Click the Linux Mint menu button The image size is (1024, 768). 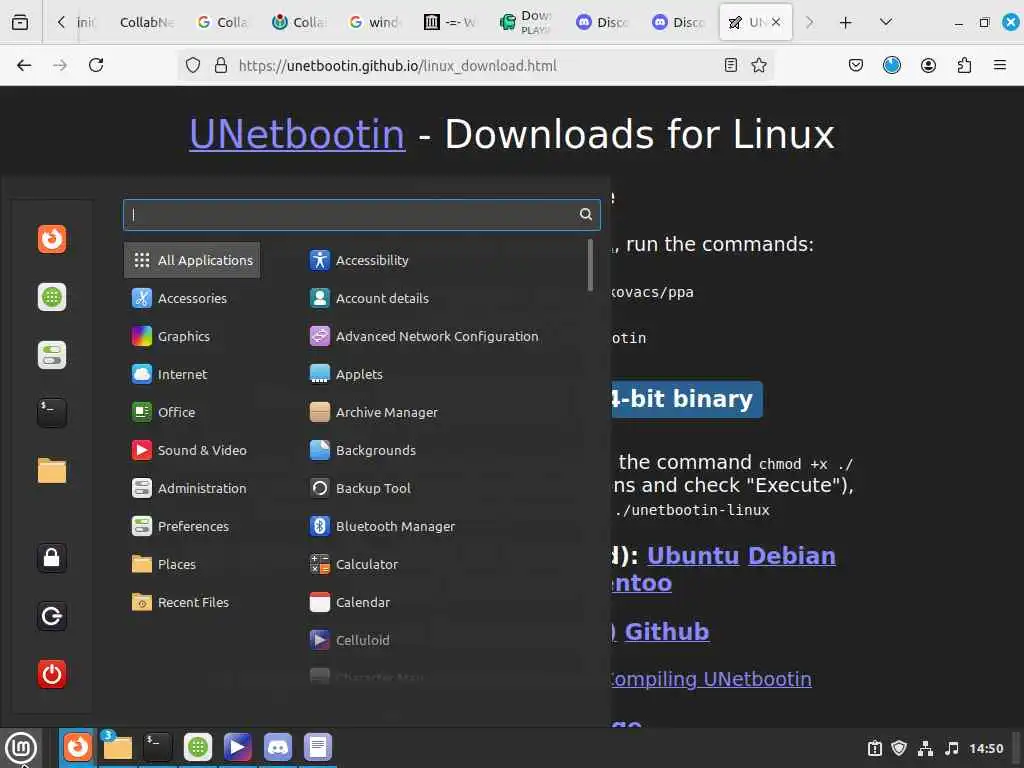pos(21,747)
